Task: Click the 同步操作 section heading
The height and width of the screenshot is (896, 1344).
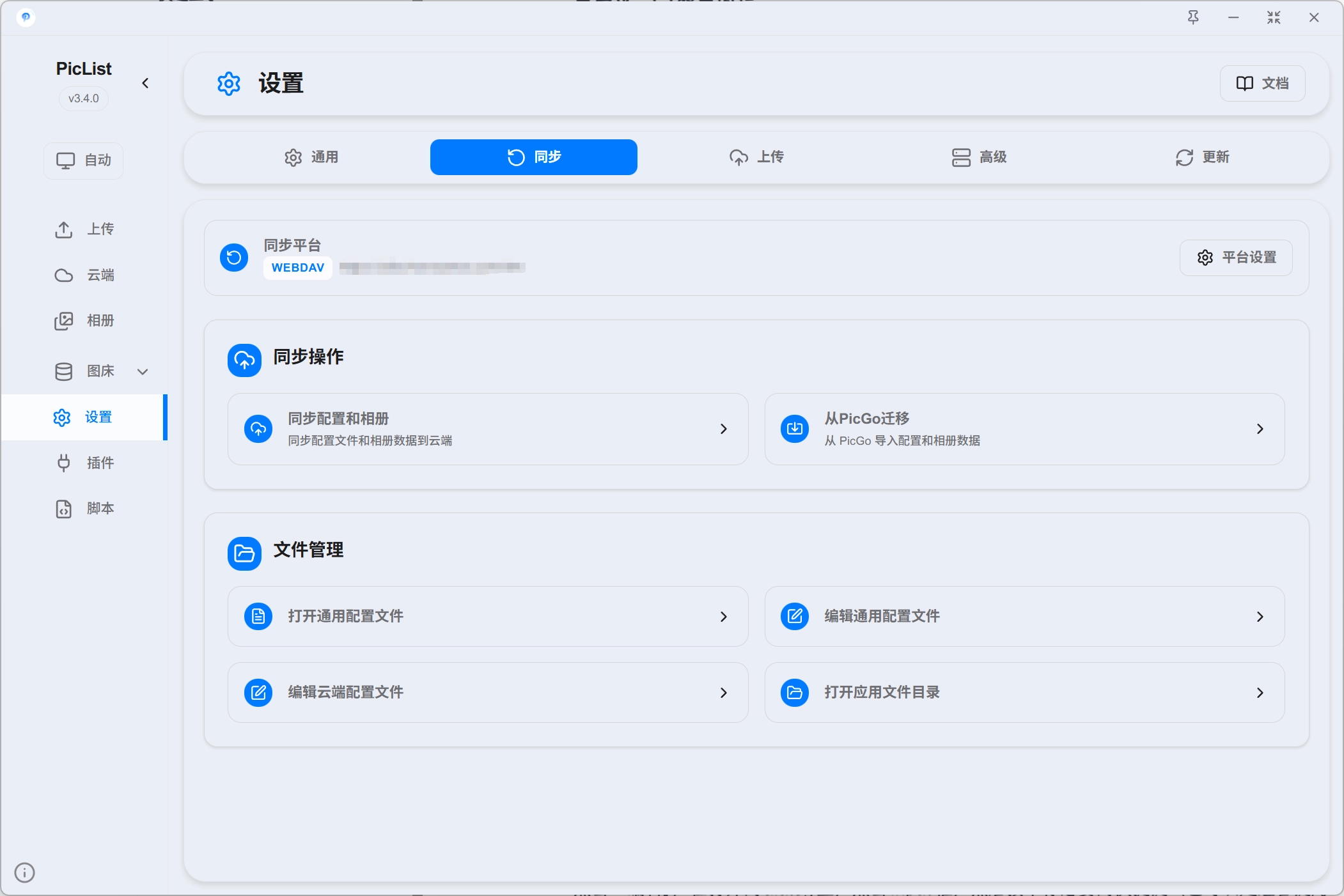Action: point(308,357)
